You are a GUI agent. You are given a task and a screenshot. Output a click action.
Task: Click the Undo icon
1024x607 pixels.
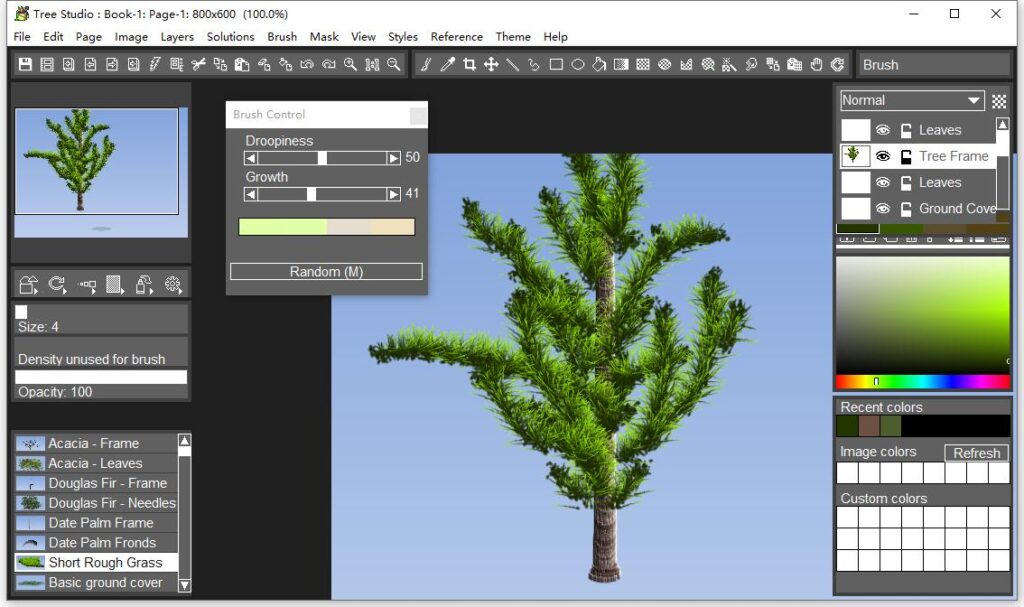tap(307, 64)
